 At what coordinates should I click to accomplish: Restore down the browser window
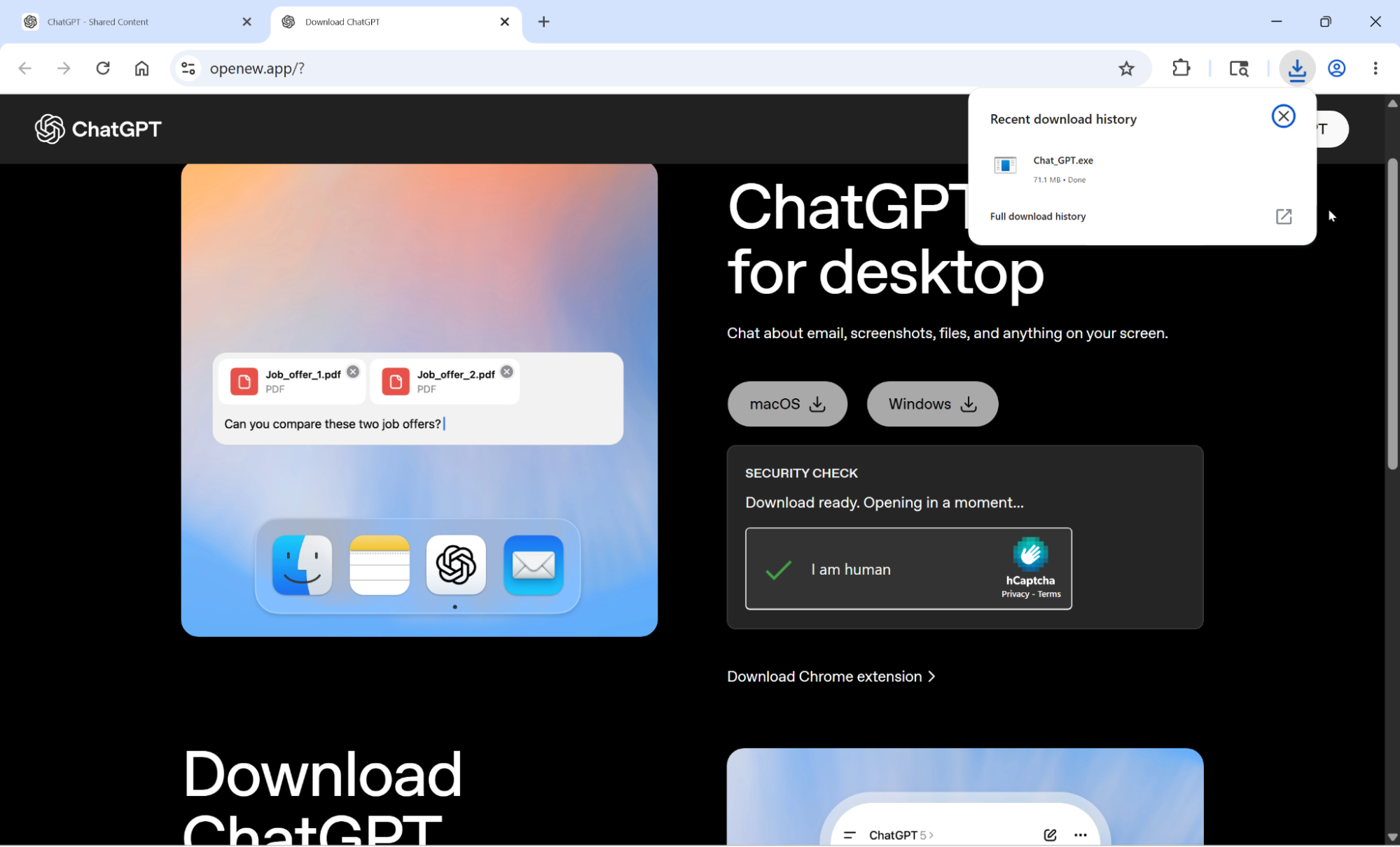[x=1325, y=22]
